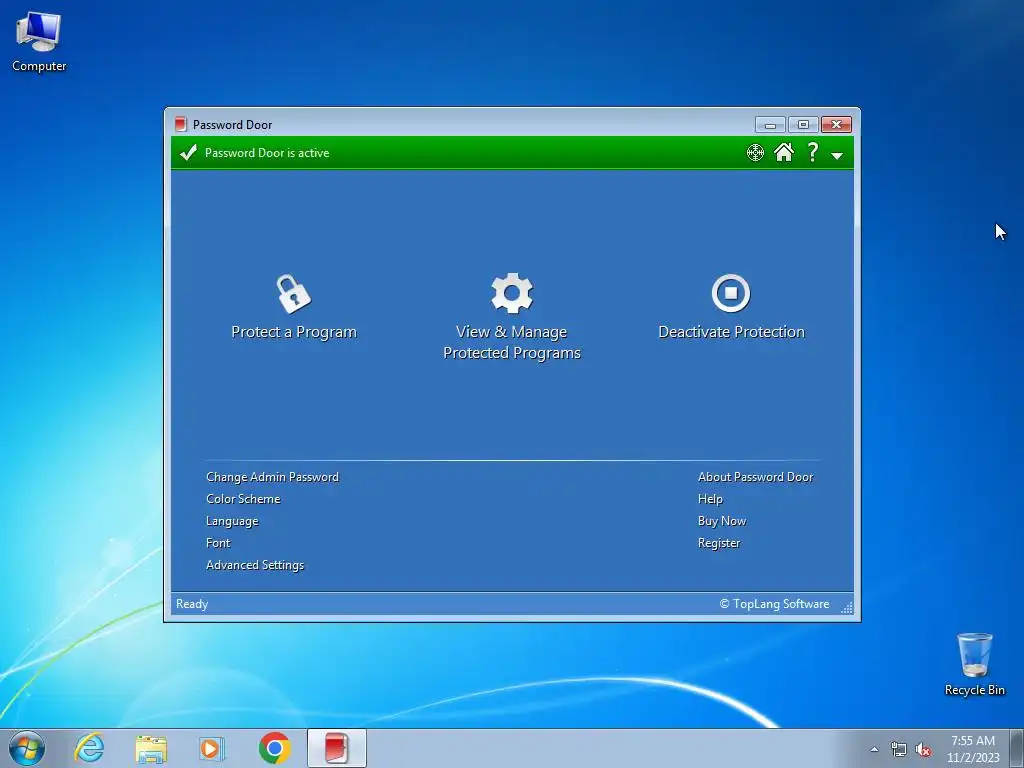
Task: Open help via question mark icon
Action: (812, 152)
